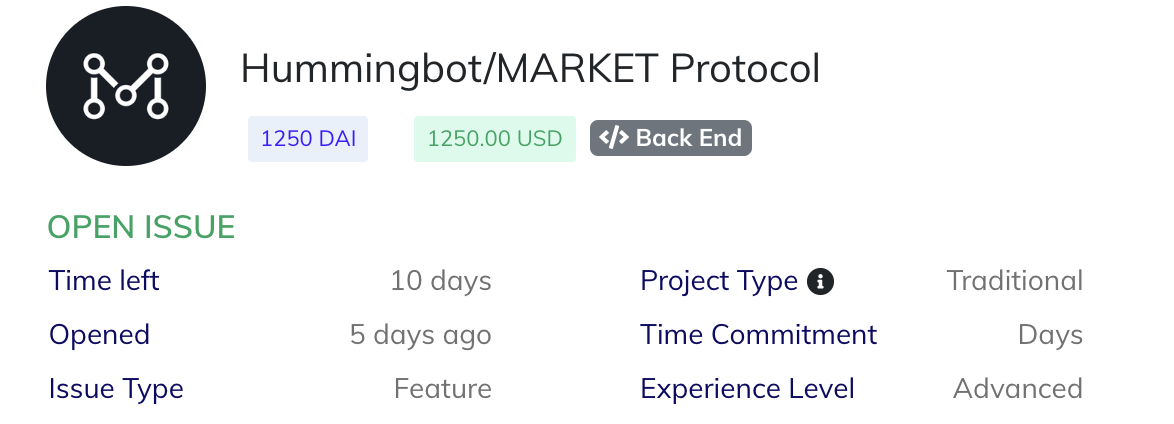
Task: Click the OPEN ISSUE status label
Action: pyautogui.click(x=141, y=228)
